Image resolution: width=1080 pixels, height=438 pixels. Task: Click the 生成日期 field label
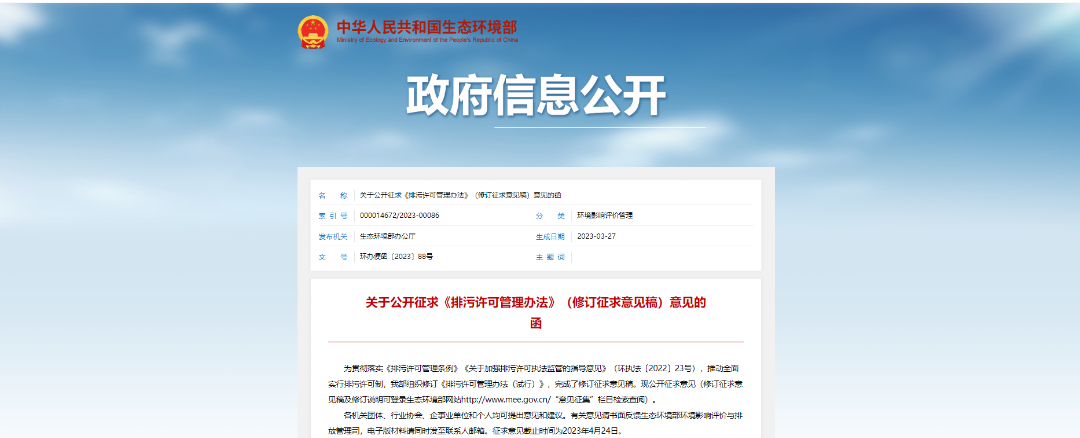[x=550, y=237]
